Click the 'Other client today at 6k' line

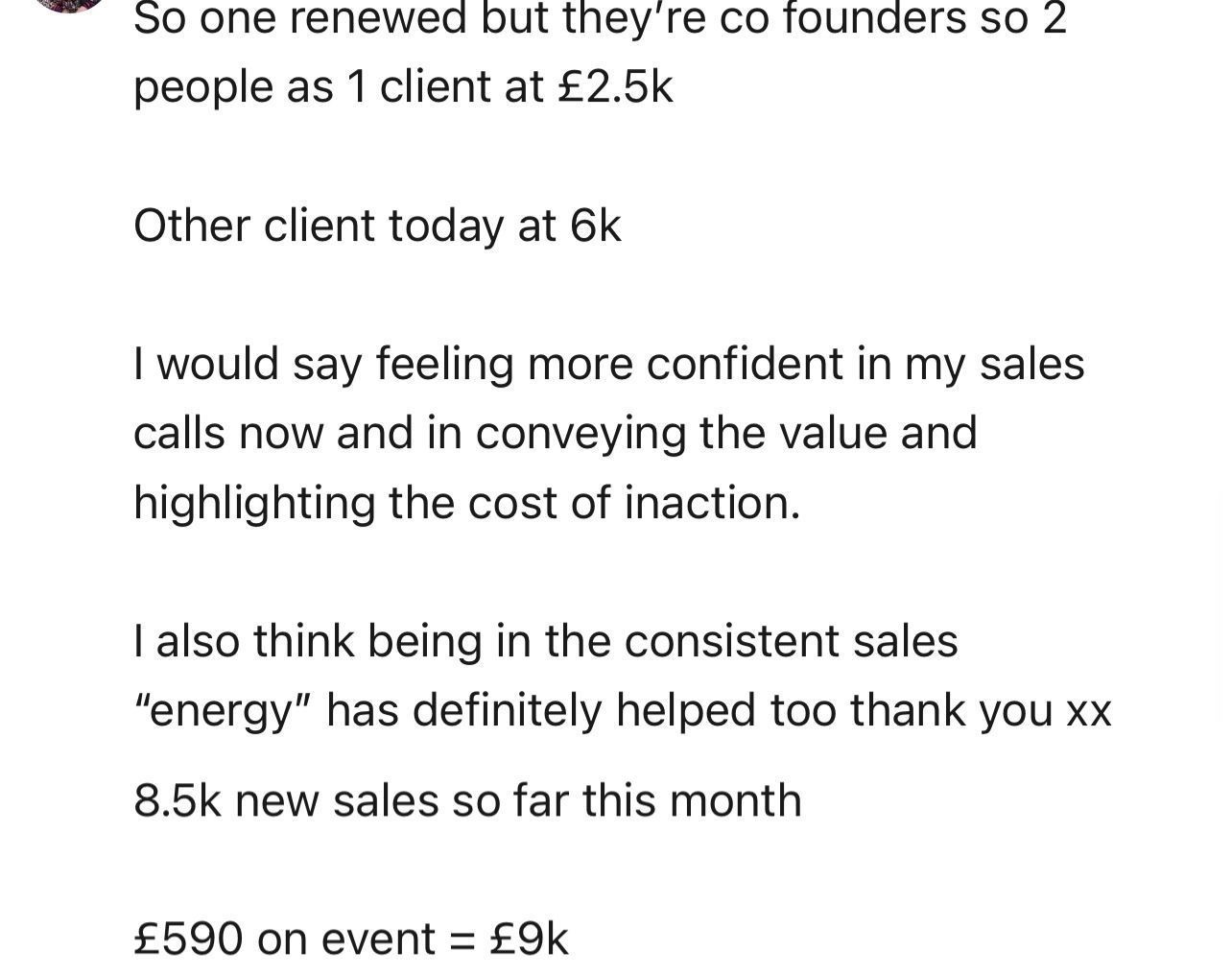[377, 226]
